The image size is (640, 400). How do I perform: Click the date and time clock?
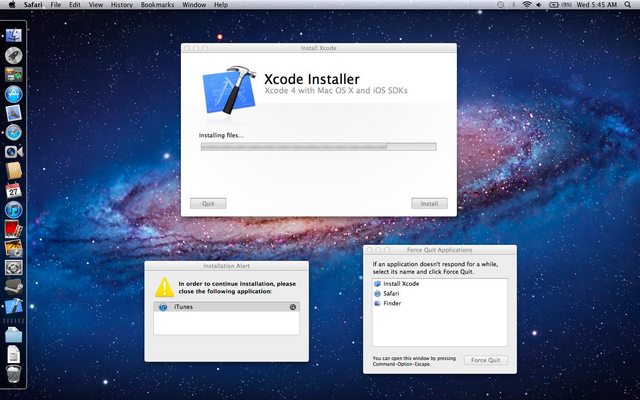pos(596,5)
